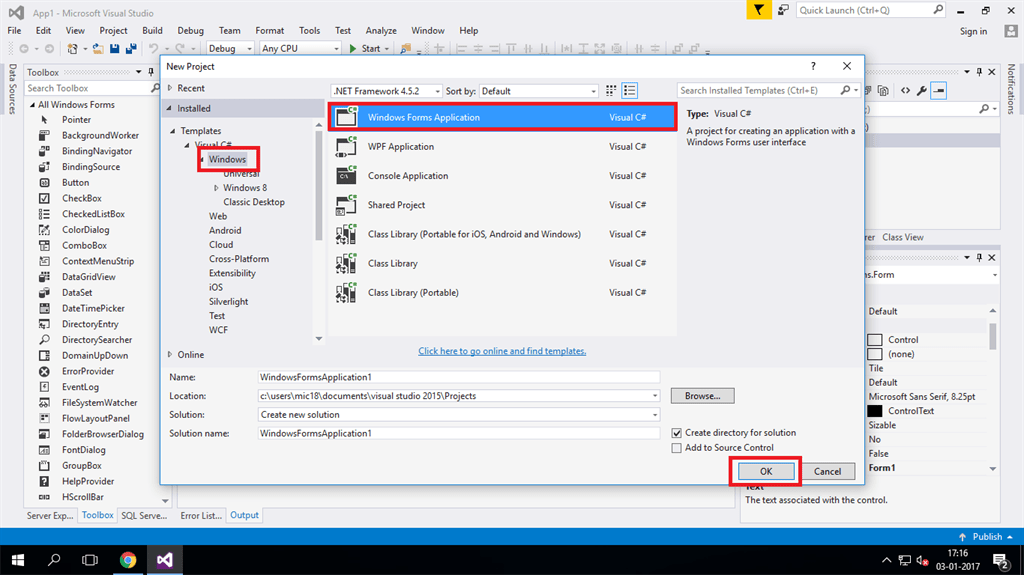Viewport: 1024px width, 575px height.
Task: Select the DateTimePicker icon in Toolbox
Action: tap(44, 308)
